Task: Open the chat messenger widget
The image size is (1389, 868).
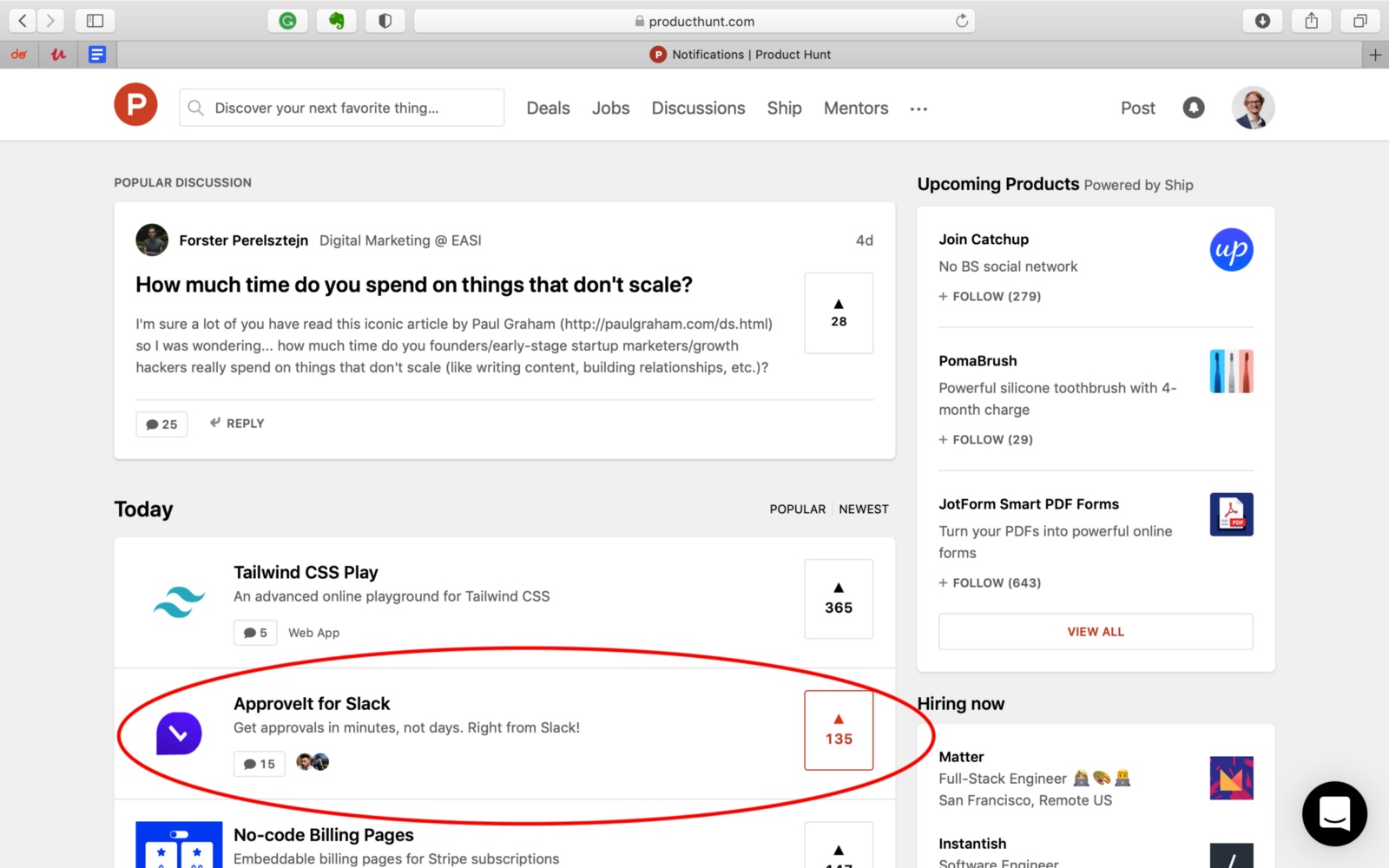Action: click(x=1334, y=814)
